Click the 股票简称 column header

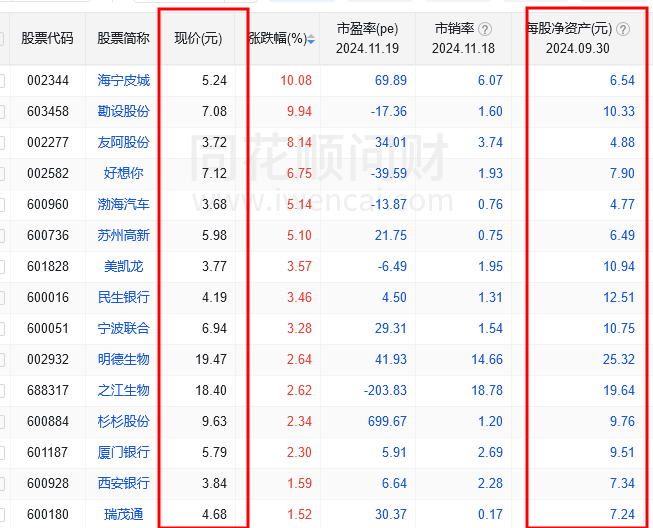[123, 39]
